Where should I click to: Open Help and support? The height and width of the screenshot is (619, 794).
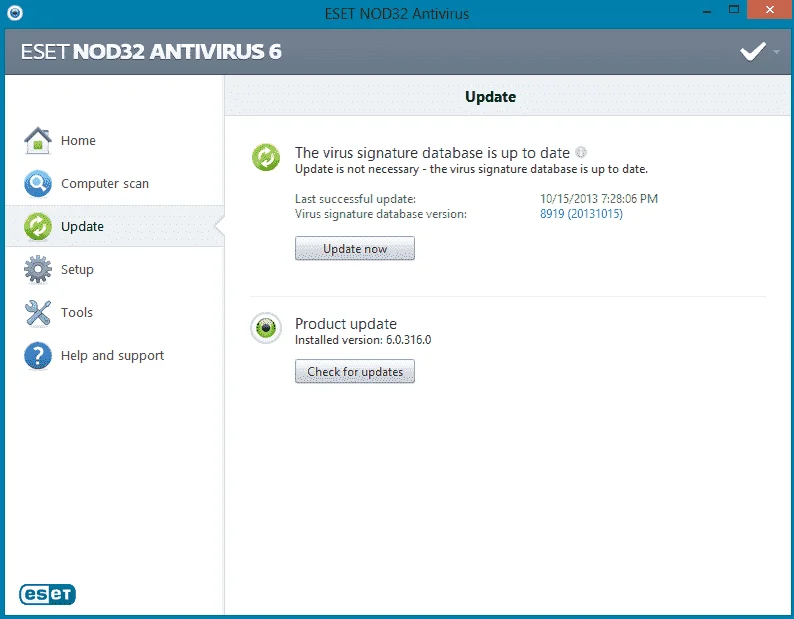(x=114, y=356)
